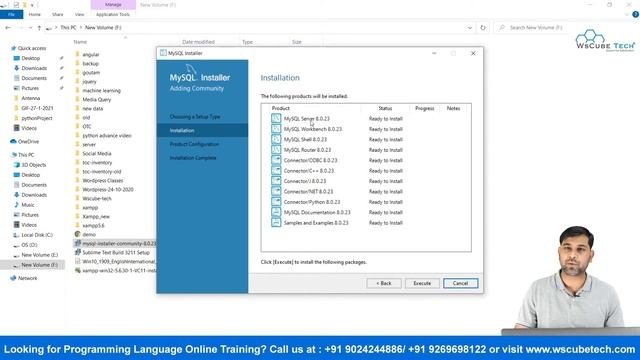This screenshot has width=640, height=360.
Task: Select the Win10_1909_EnglishInternational file
Action: click(118, 261)
